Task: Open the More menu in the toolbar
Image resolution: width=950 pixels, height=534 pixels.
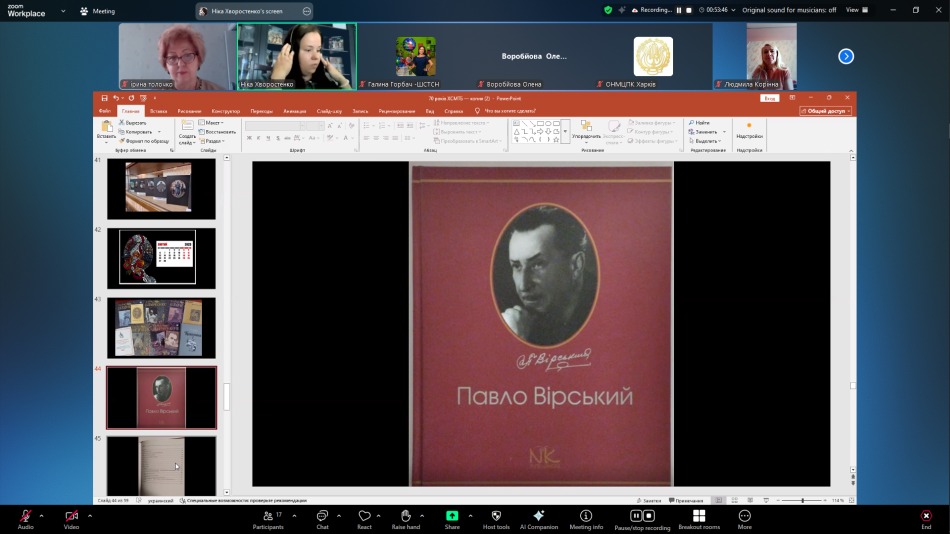Action: 744,517
